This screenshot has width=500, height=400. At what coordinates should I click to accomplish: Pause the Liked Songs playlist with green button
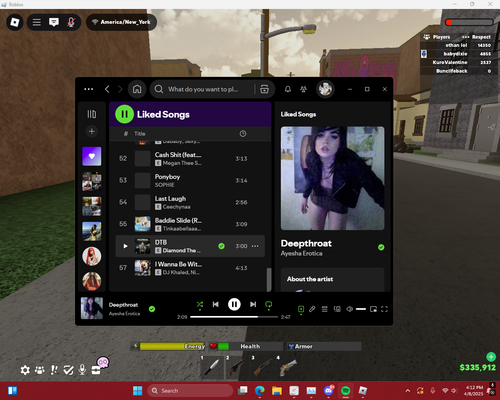coord(124,114)
